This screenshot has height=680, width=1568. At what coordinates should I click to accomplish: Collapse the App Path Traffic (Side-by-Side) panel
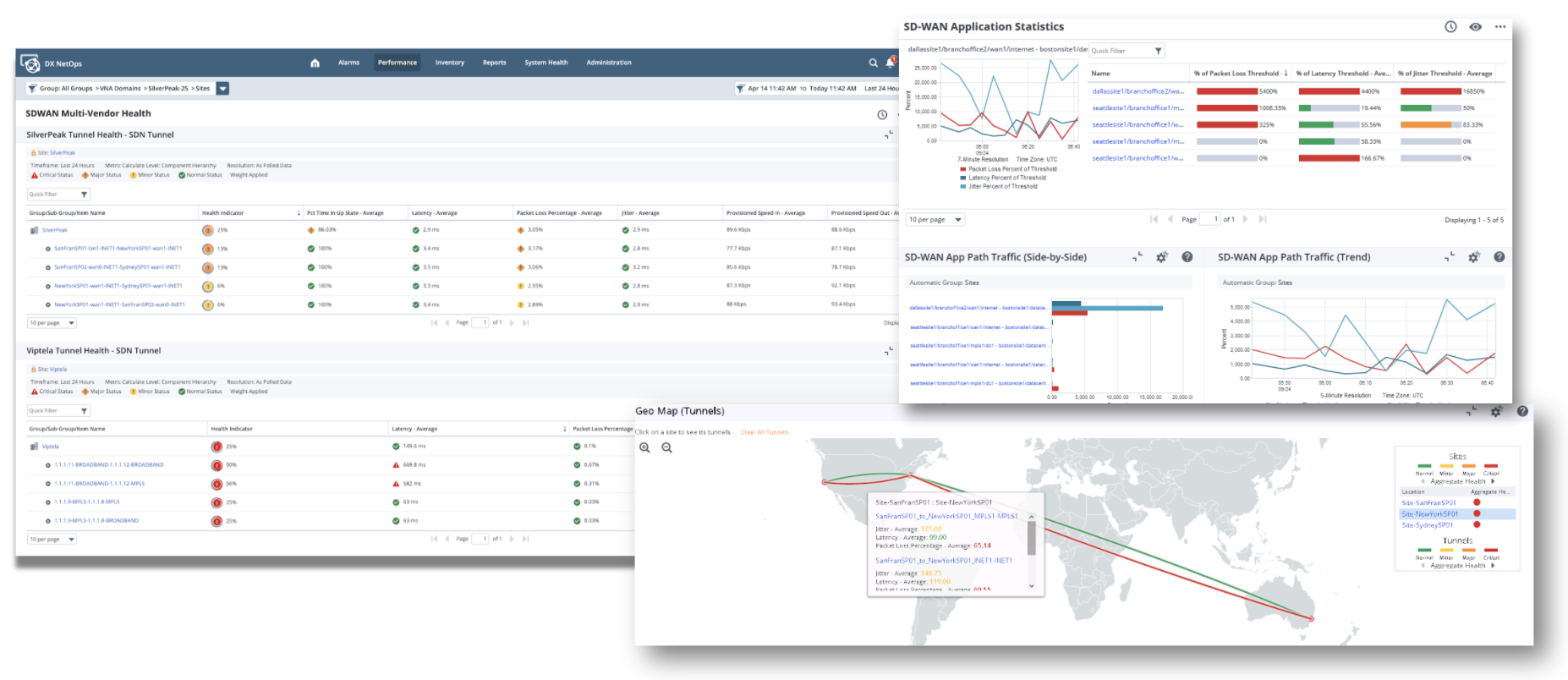point(1137,257)
